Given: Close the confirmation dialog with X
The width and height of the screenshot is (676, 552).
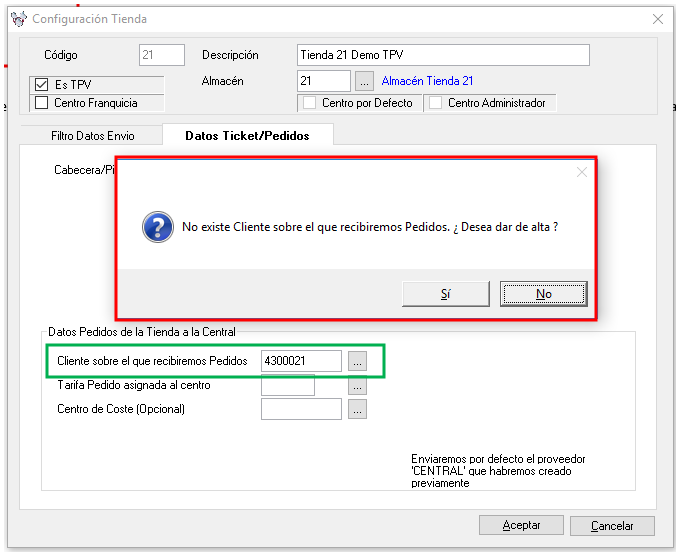Looking at the screenshot, I should pos(582,172).
